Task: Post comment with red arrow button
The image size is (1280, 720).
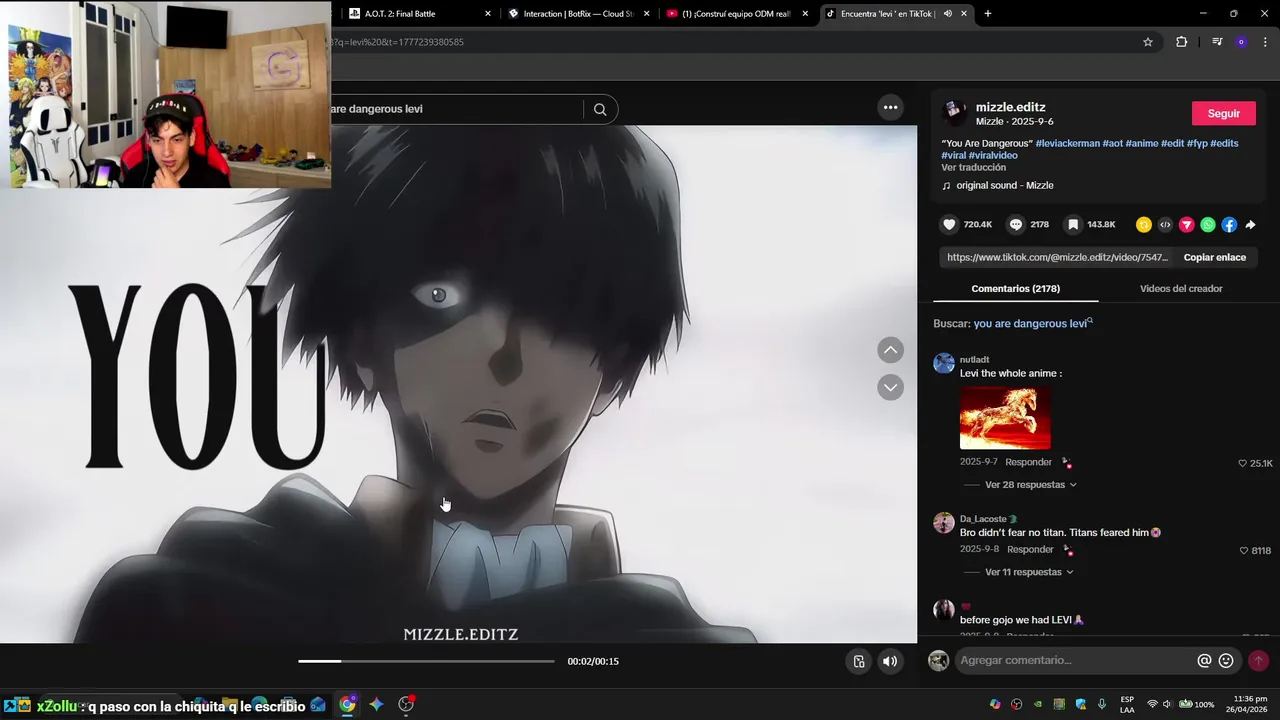Action: 1258,661
